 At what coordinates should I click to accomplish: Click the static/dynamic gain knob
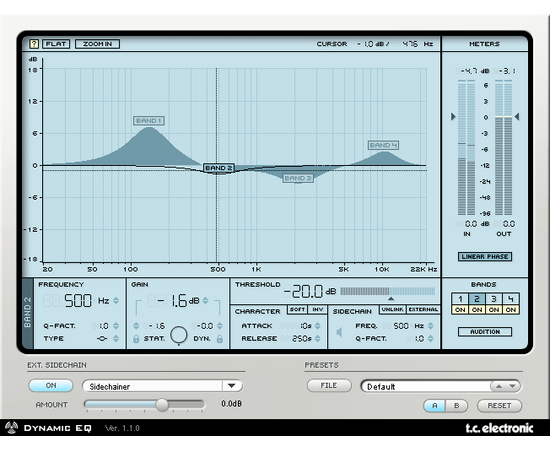179,335
